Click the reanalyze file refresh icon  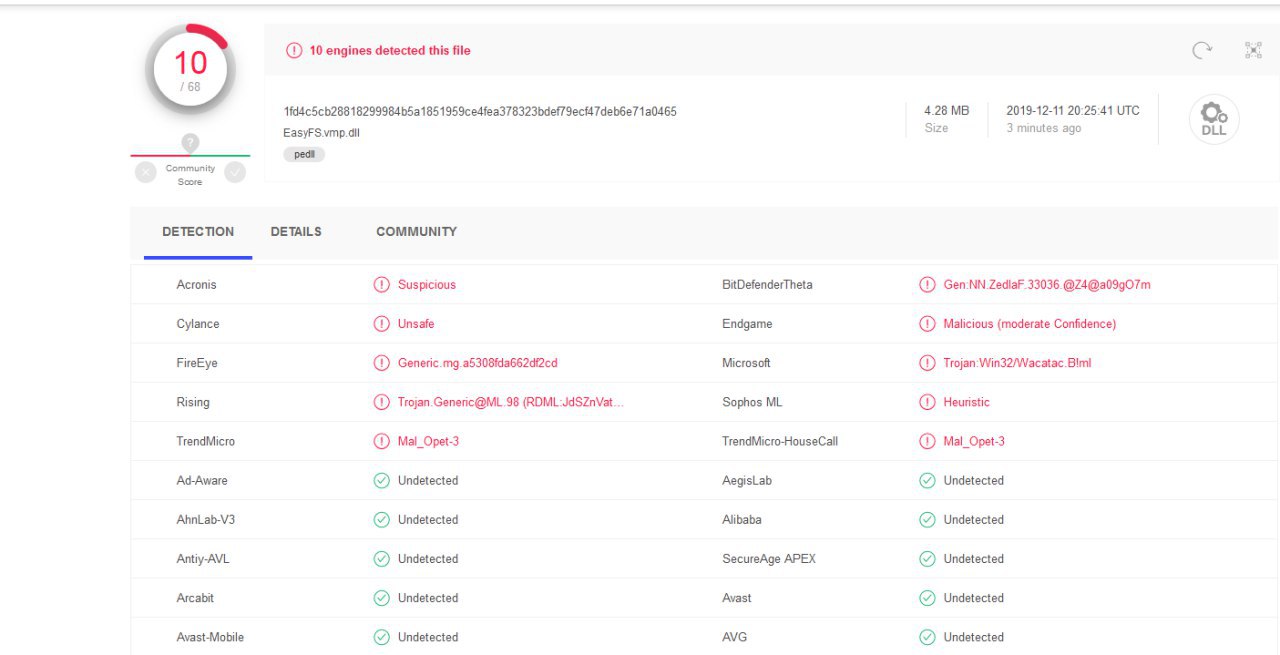coord(1202,50)
